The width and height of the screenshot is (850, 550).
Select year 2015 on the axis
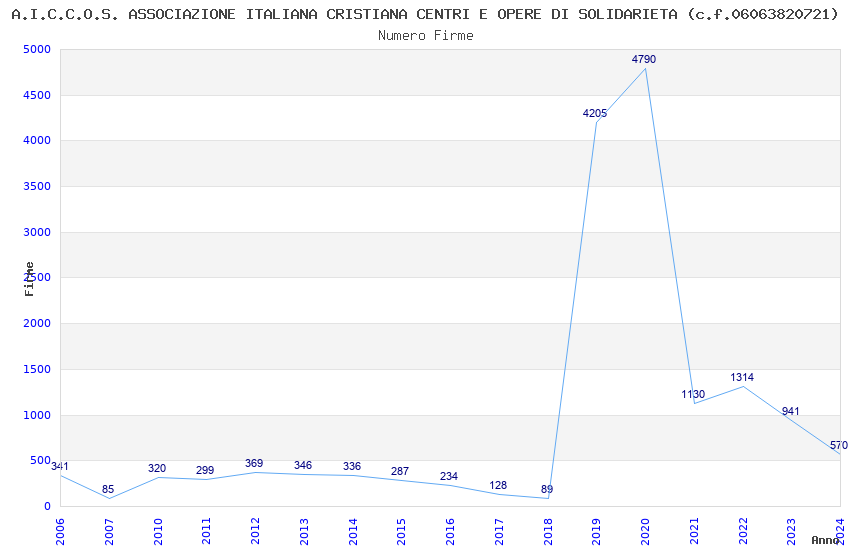tap(402, 531)
